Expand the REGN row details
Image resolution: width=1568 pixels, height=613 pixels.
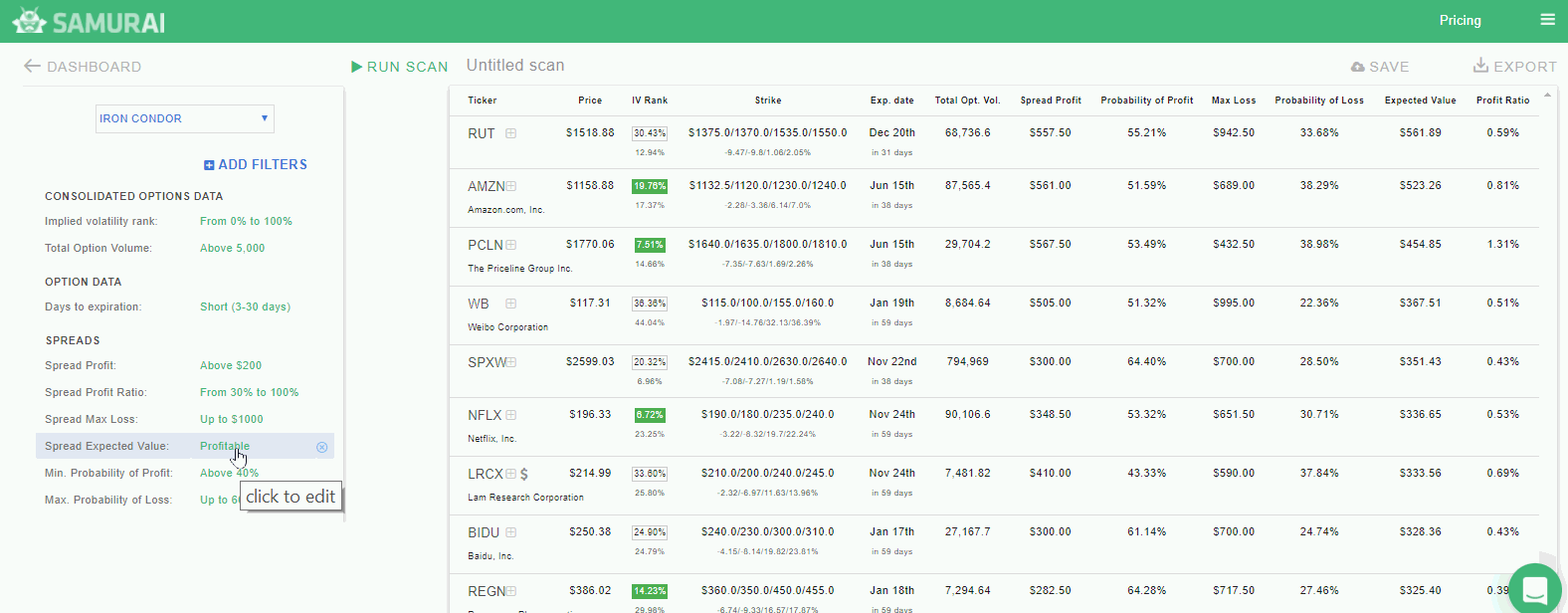click(x=510, y=591)
